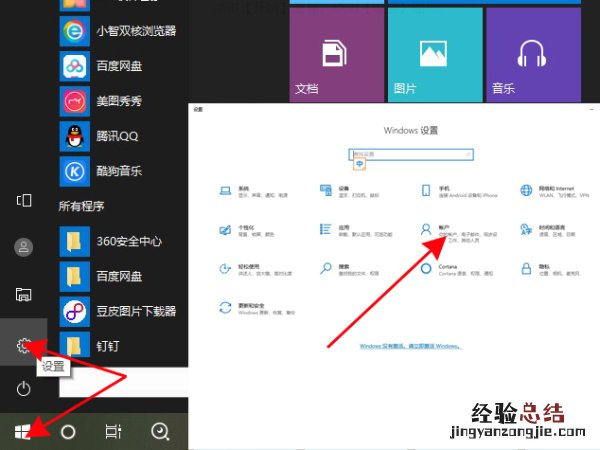Image resolution: width=600 pixels, height=450 pixels.
Task: Click the taskbar search magnifier icon
Action: click(x=160, y=432)
